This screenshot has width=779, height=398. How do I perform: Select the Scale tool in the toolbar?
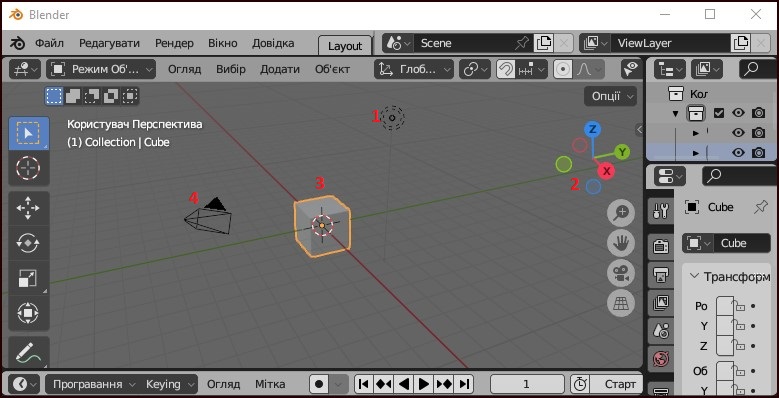click(x=28, y=278)
